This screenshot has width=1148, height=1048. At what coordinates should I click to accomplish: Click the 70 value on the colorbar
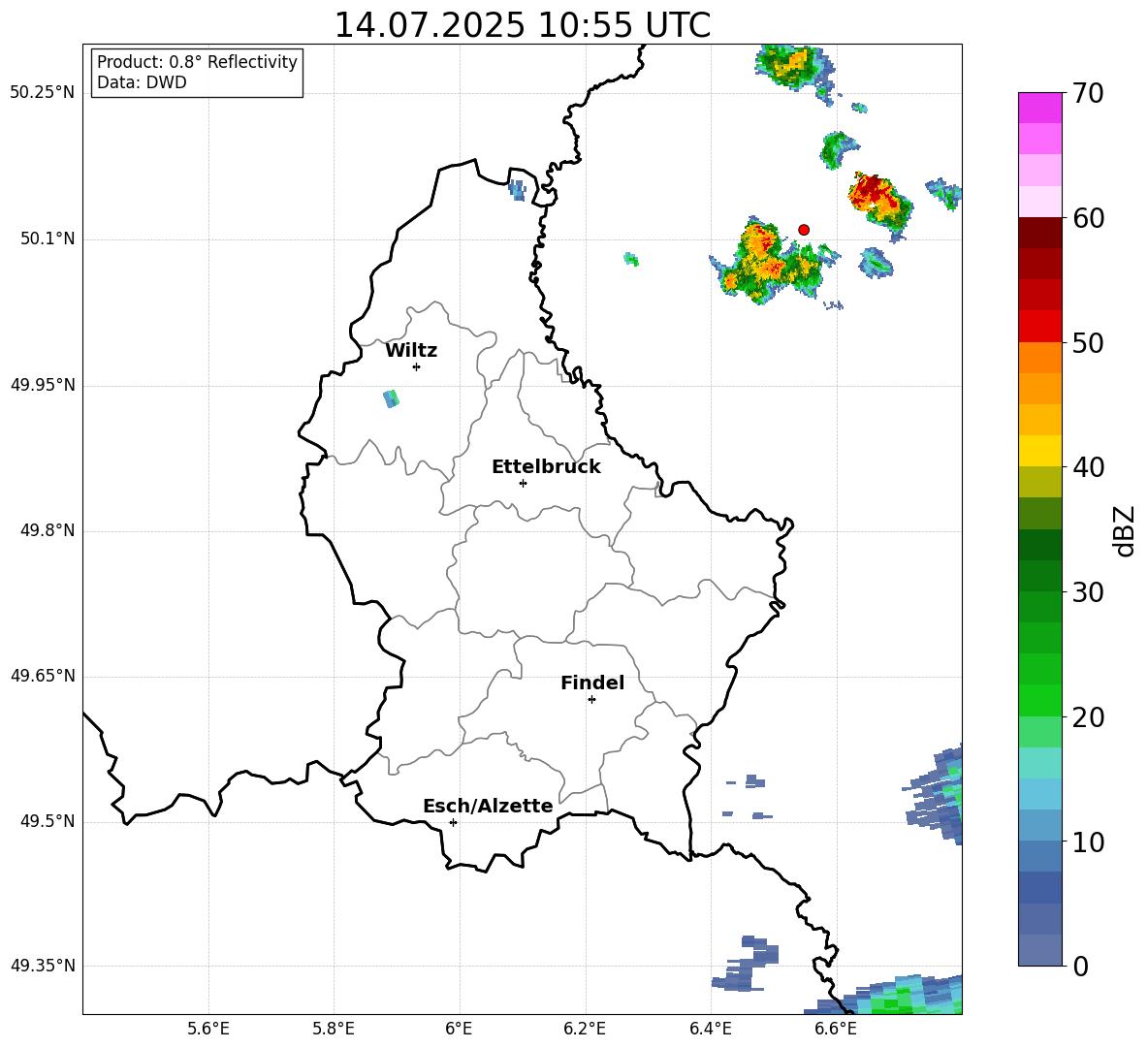click(1088, 93)
